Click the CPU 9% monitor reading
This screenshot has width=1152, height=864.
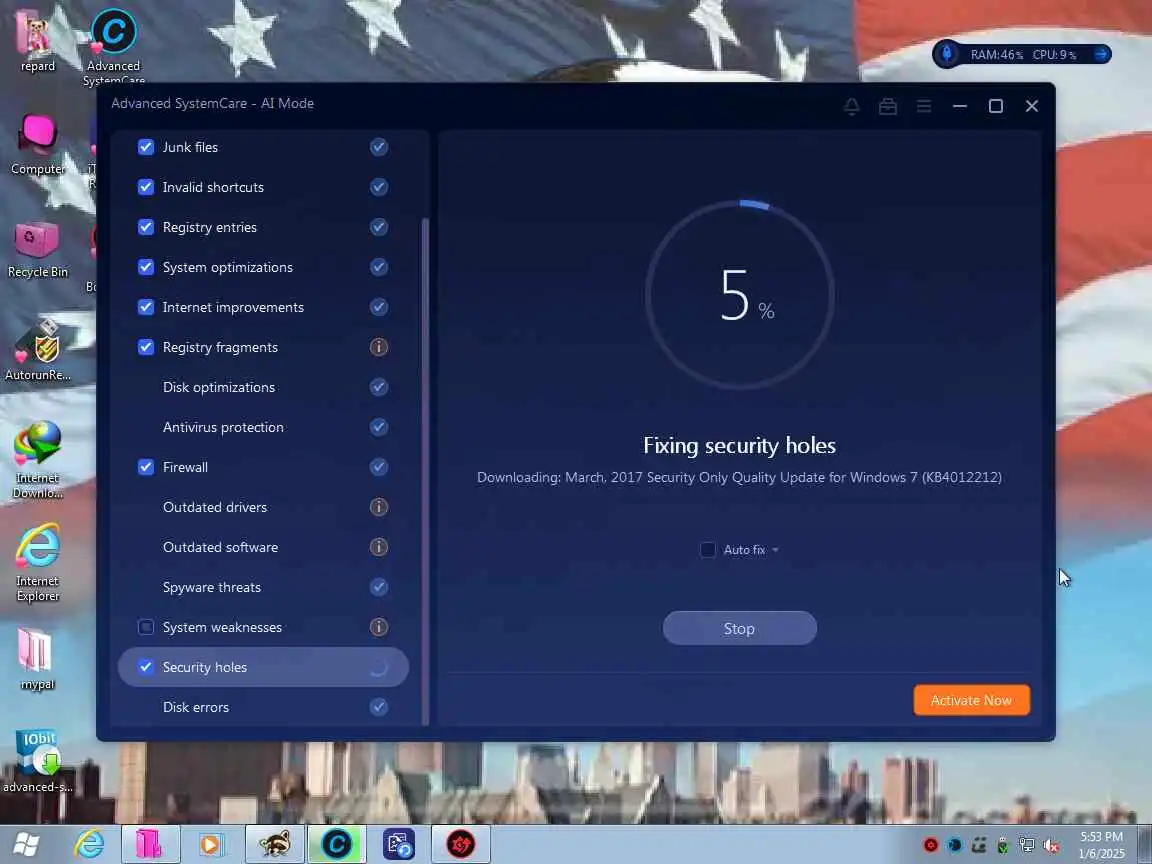[x=1054, y=55]
